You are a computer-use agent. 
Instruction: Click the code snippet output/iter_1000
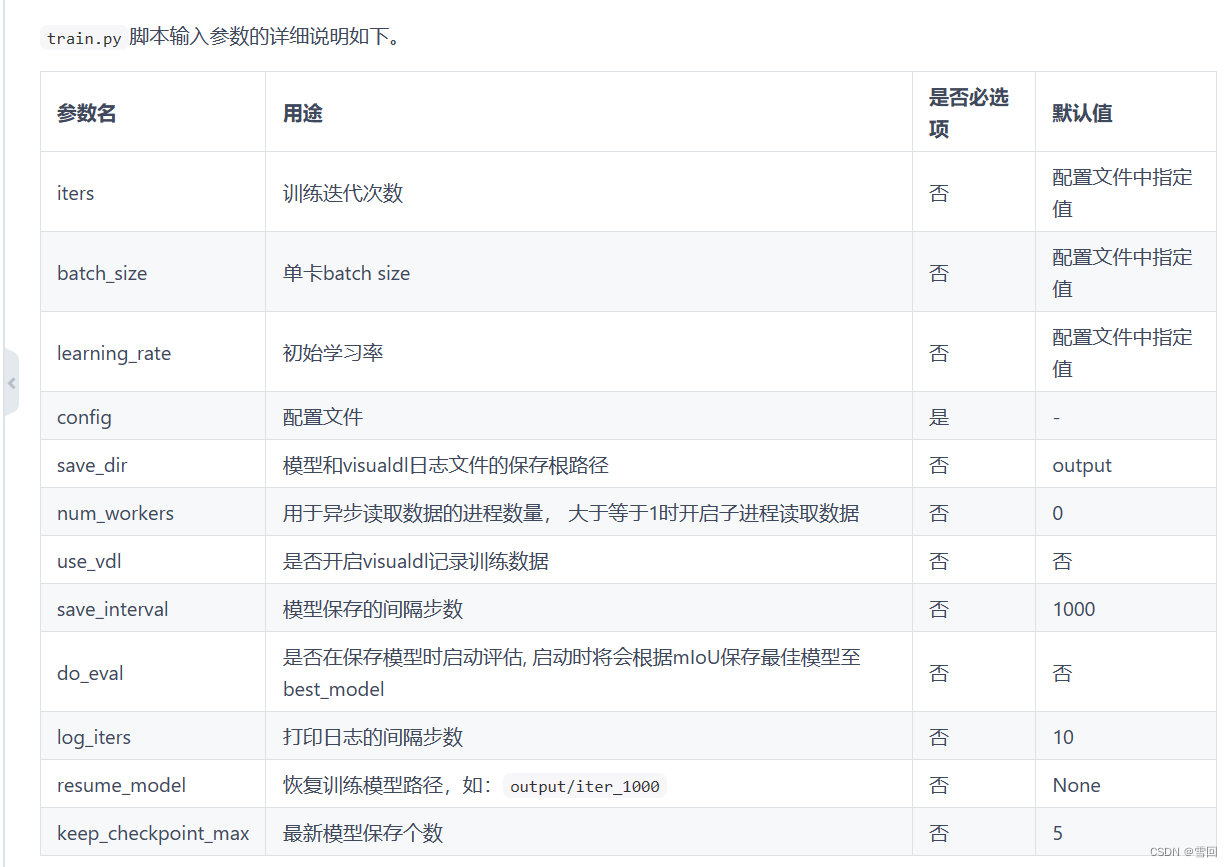pos(584,786)
